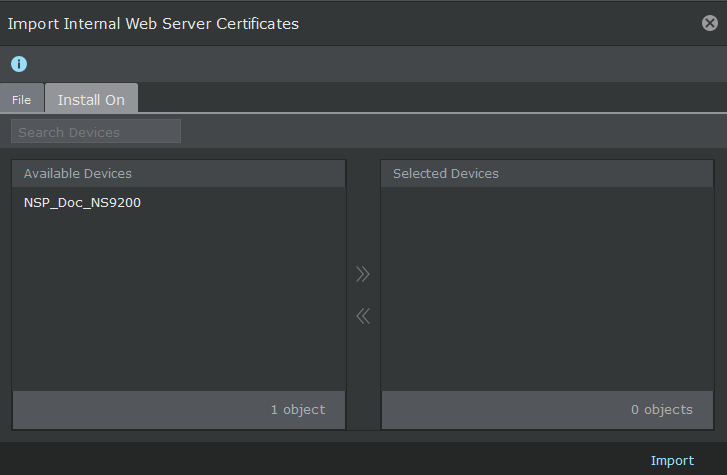
Task: Click the '1 object' count label
Action: click(x=298, y=410)
